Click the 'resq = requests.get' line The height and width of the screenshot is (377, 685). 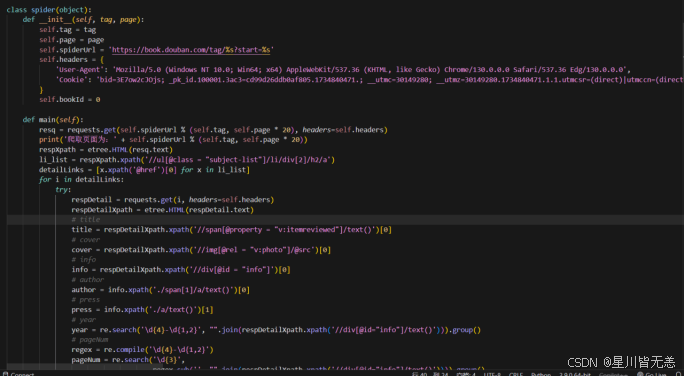213,130
